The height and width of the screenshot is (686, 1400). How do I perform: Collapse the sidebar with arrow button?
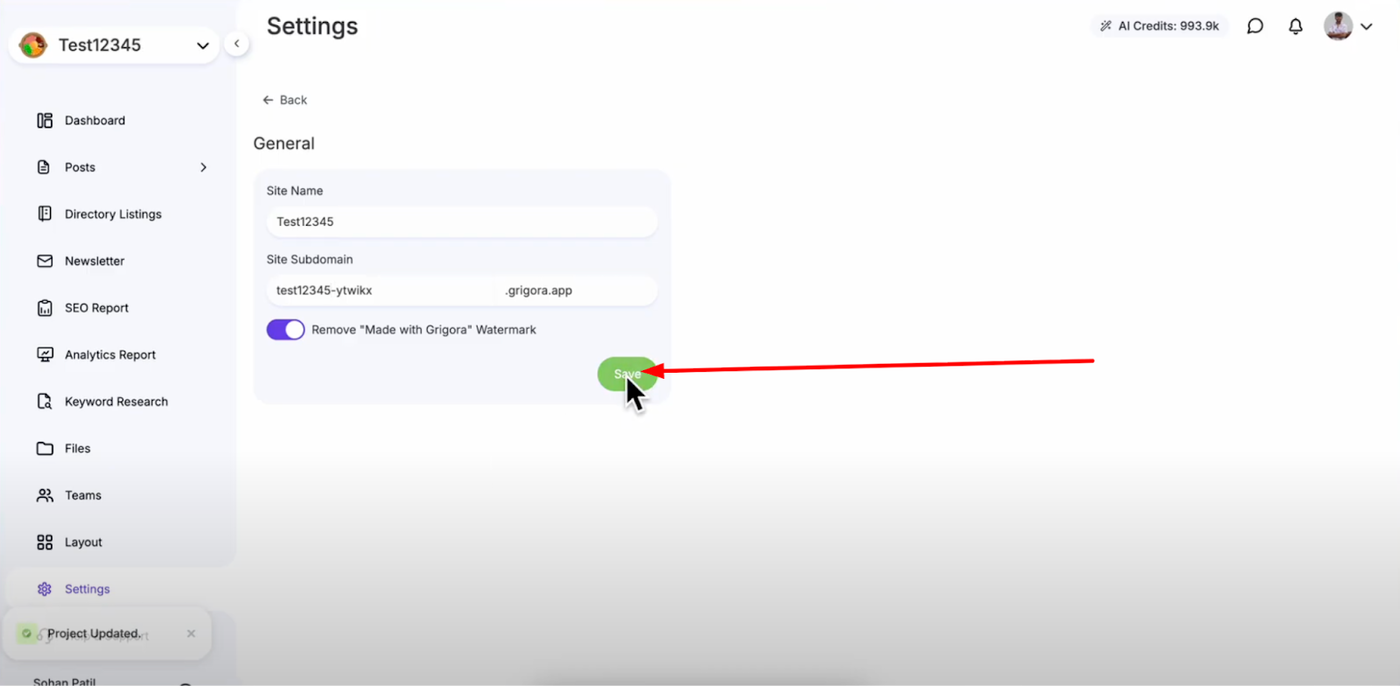(236, 43)
